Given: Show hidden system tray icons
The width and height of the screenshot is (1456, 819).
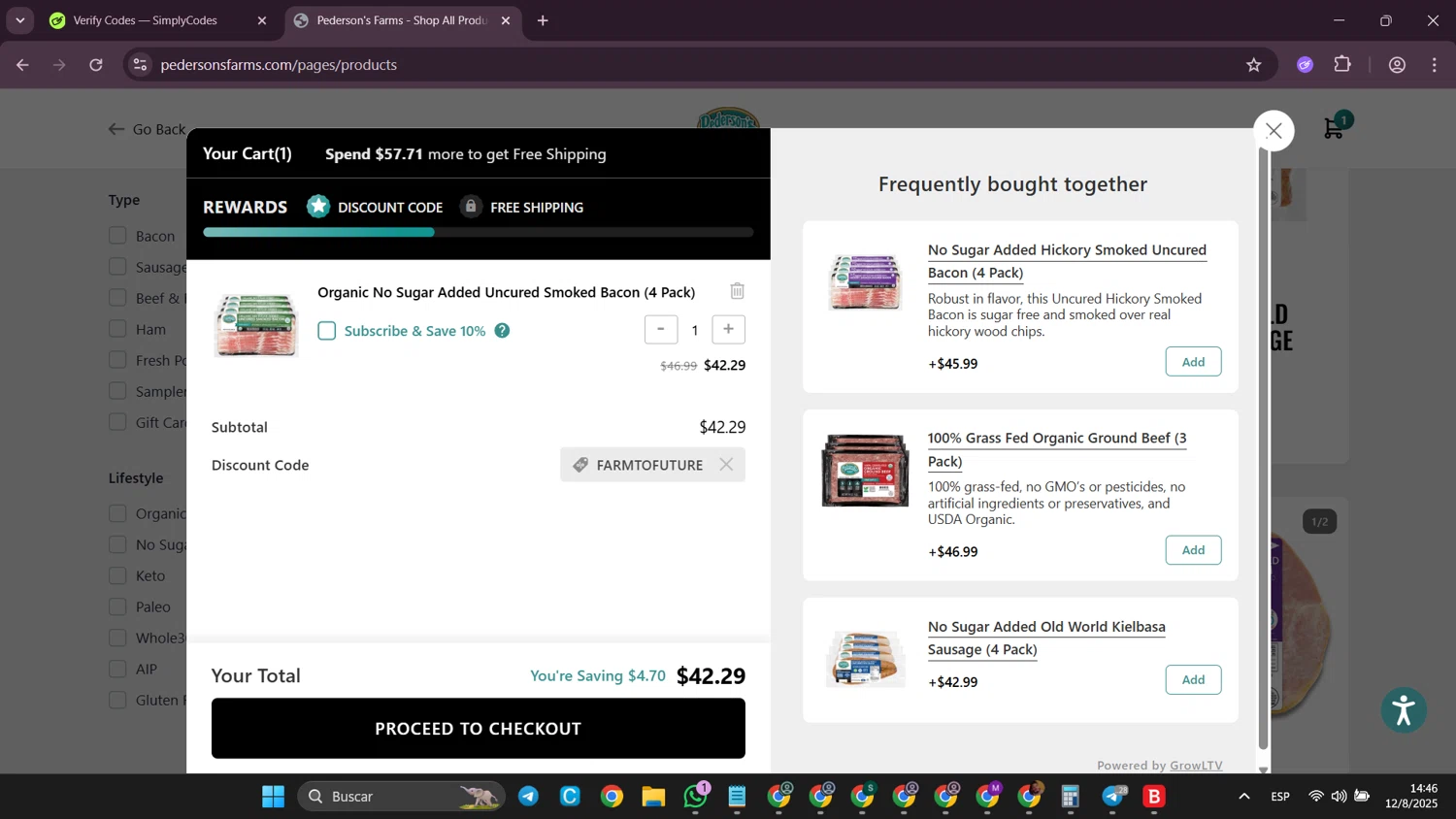Looking at the screenshot, I should [1244, 797].
